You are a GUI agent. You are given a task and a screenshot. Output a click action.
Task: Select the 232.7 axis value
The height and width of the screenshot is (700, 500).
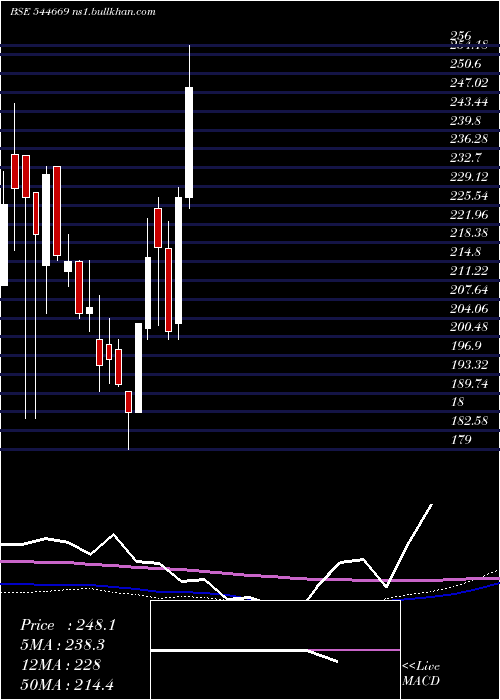pyautogui.click(x=466, y=158)
